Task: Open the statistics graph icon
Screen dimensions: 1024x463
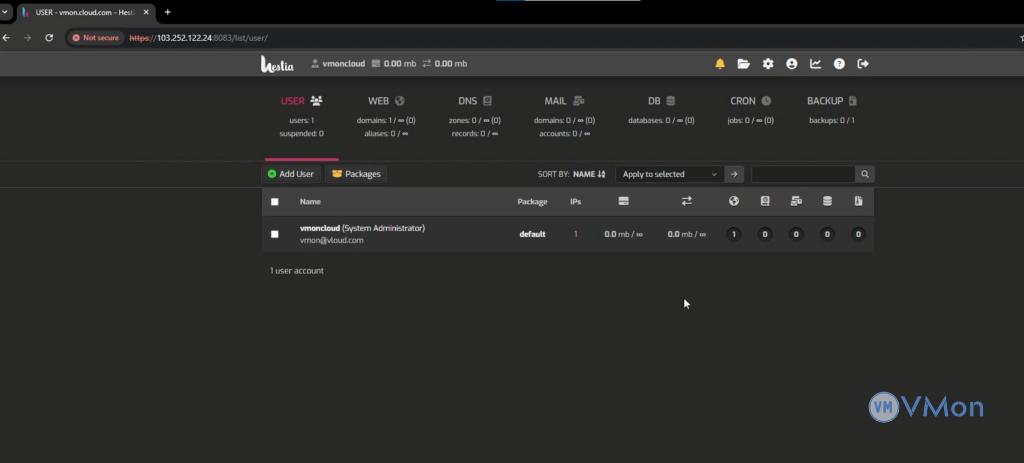Action: (815, 64)
